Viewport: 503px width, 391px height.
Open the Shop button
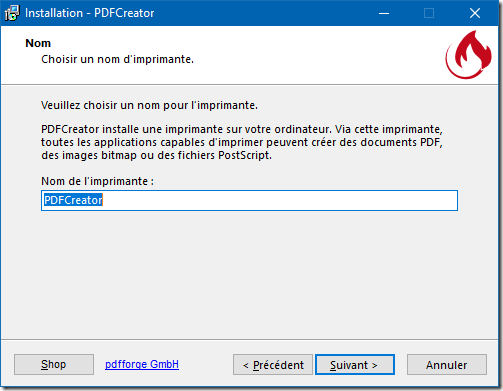point(54,364)
